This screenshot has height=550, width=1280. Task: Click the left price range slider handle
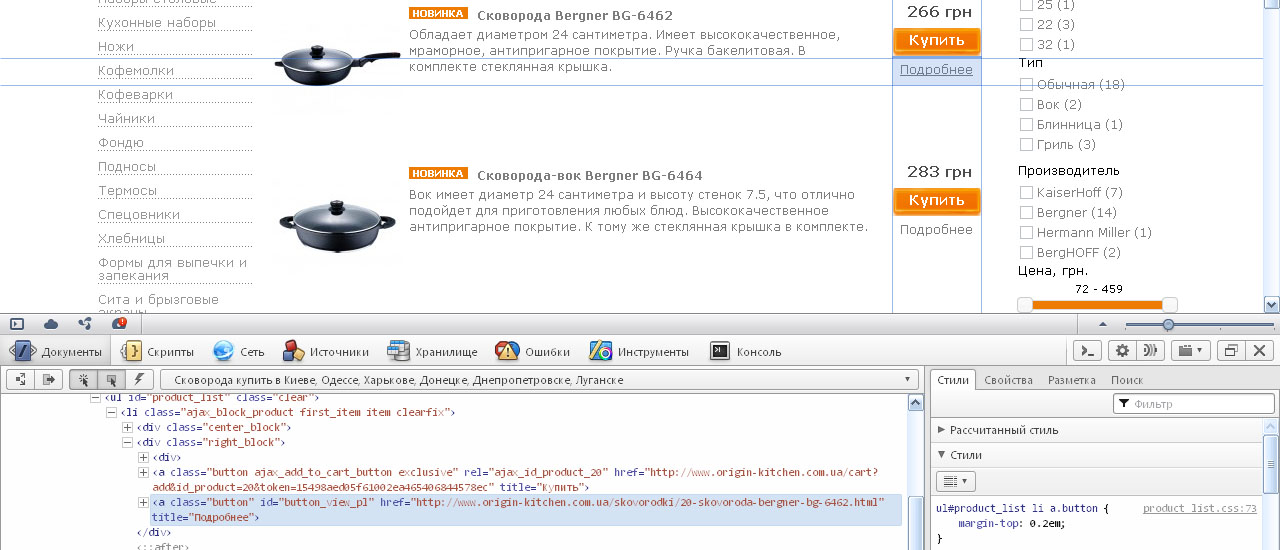(x=1025, y=305)
